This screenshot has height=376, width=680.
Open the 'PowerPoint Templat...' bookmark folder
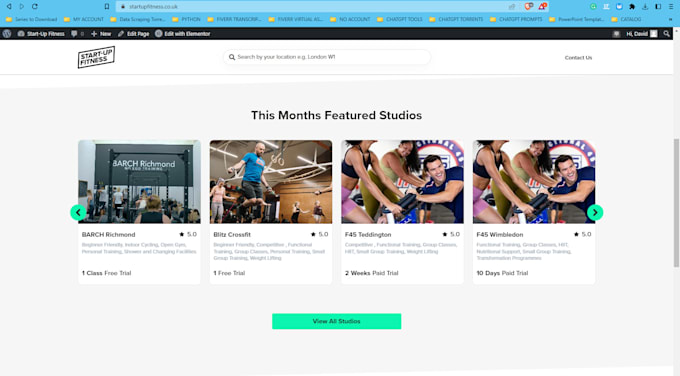(x=576, y=20)
